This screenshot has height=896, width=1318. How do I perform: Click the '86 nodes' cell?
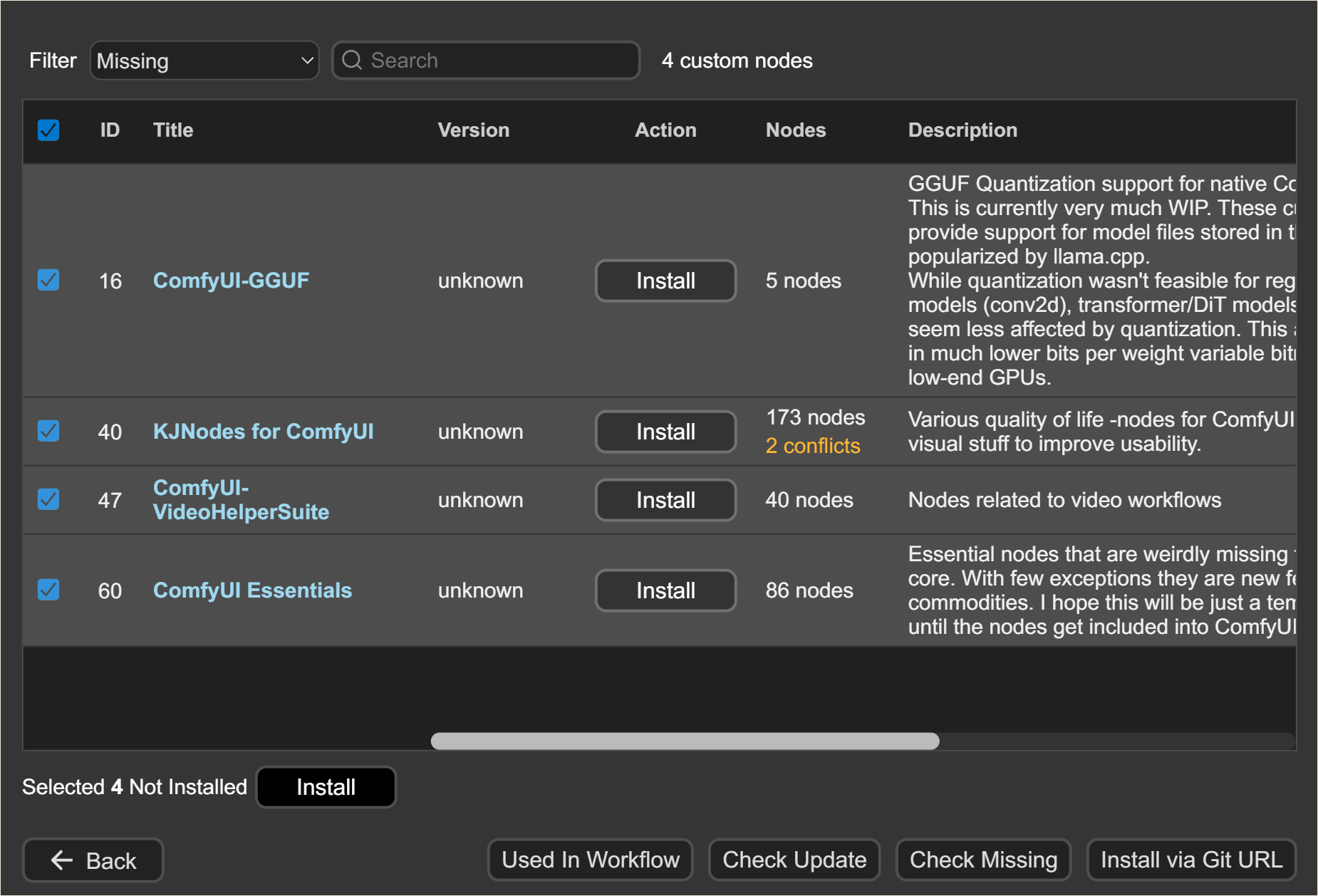(809, 590)
